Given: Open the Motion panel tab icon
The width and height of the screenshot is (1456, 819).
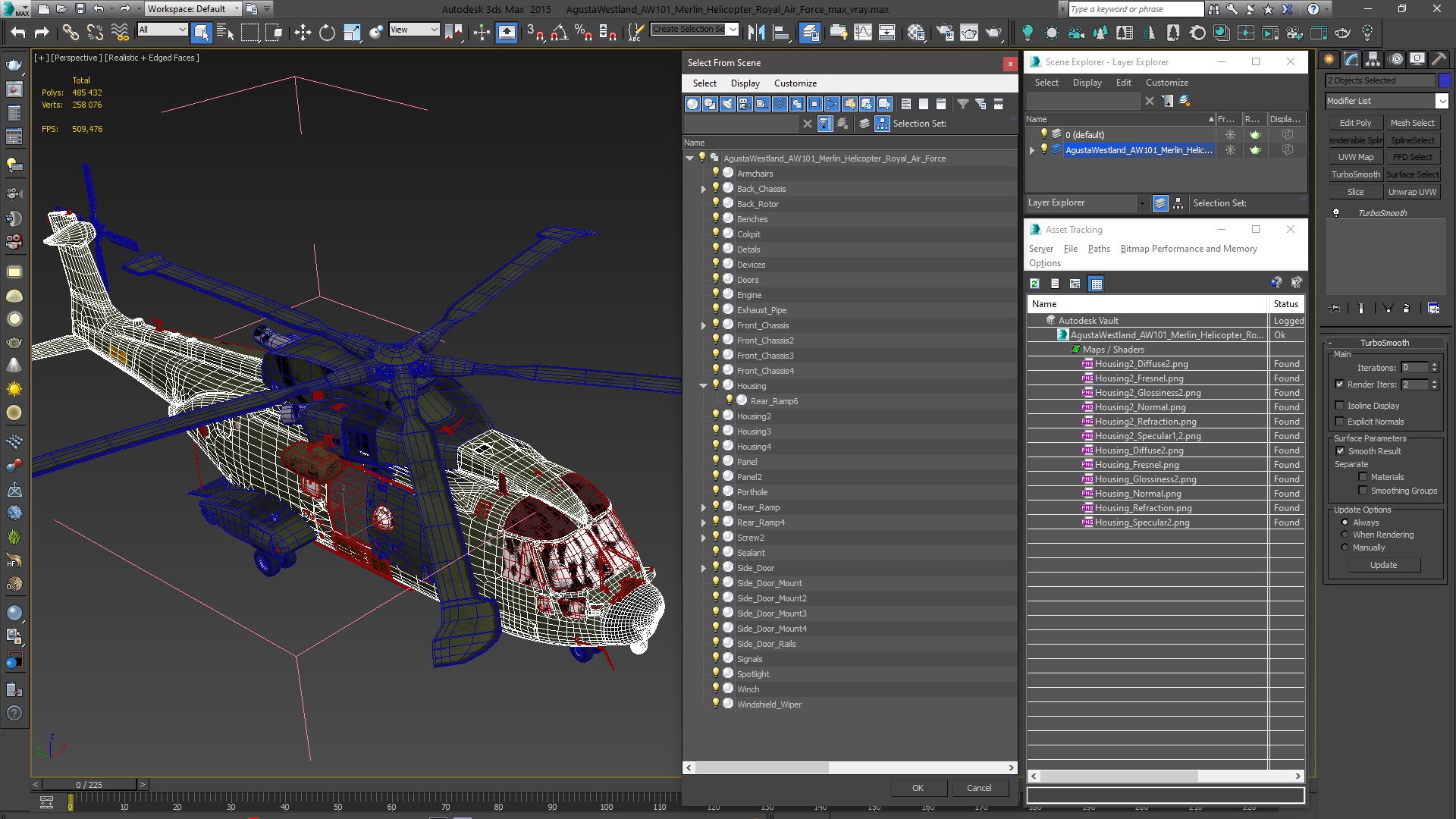Looking at the screenshot, I should [1395, 59].
